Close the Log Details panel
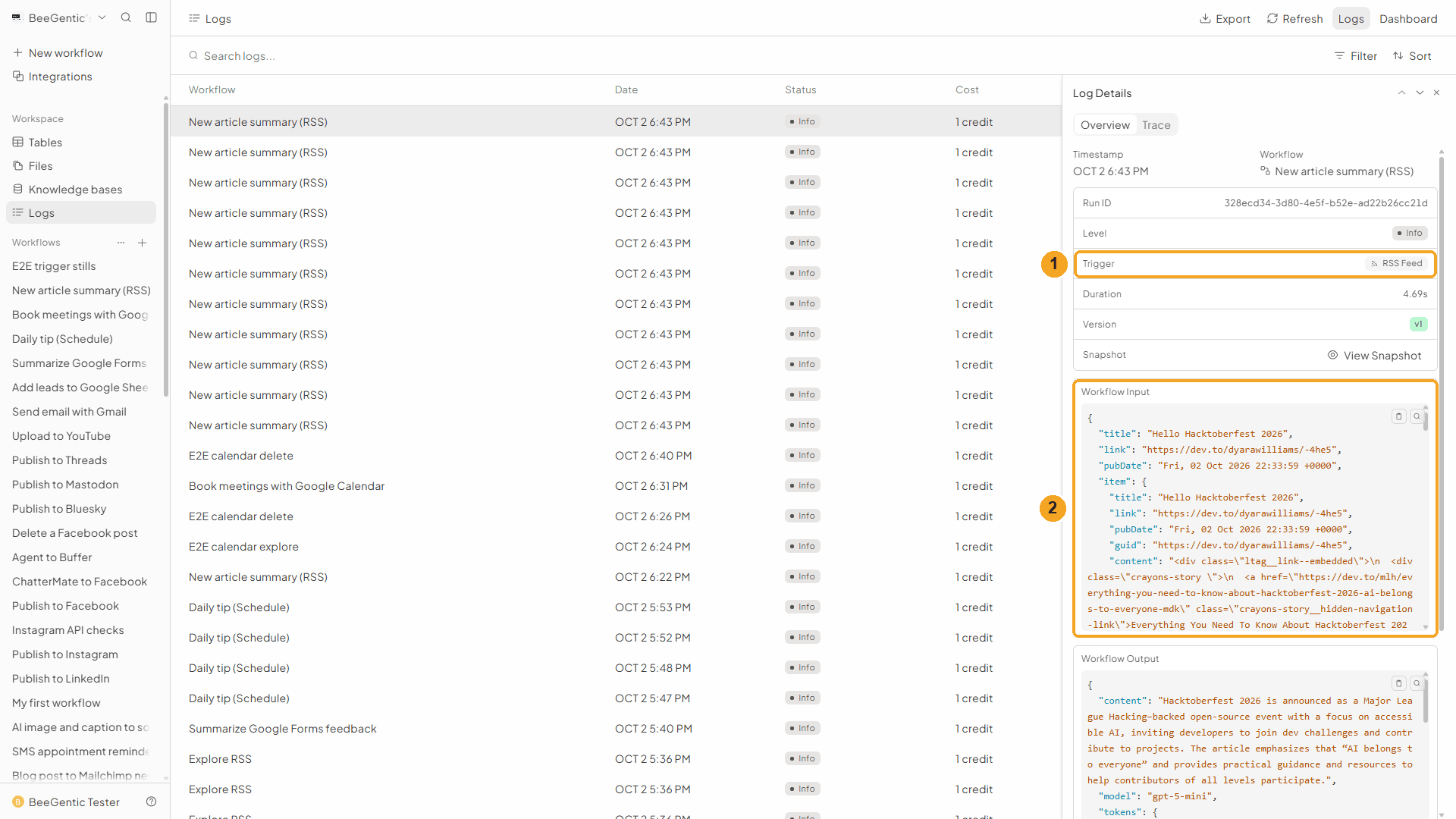The image size is (1456, 819). pos(1436,93)
